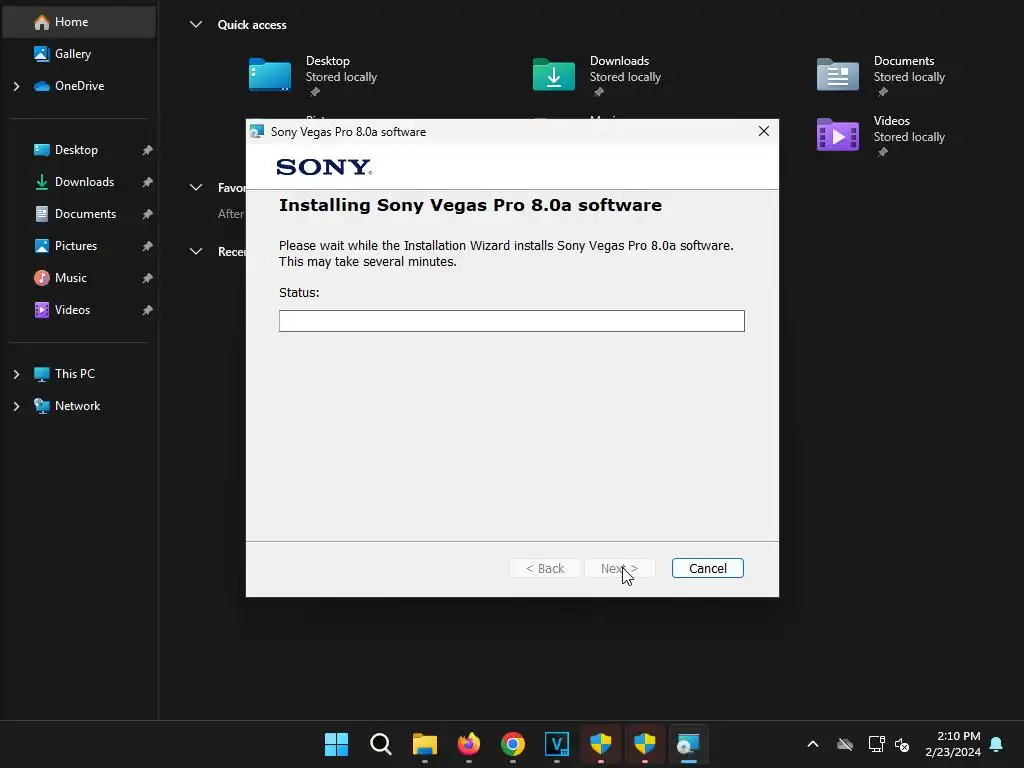Click the pin icon next to sidebar Documents
The width and height of the screenshot is (1024, 768).
[x=148, y=214]
